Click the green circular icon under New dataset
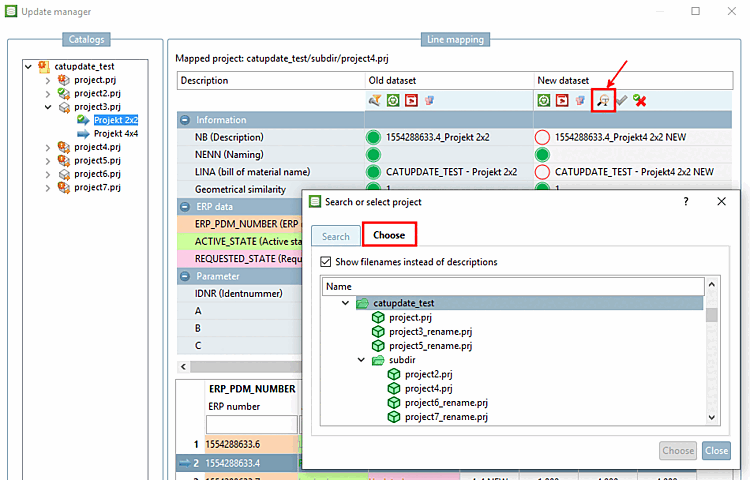This screenshot has height=480, width=750. (543, 100)
